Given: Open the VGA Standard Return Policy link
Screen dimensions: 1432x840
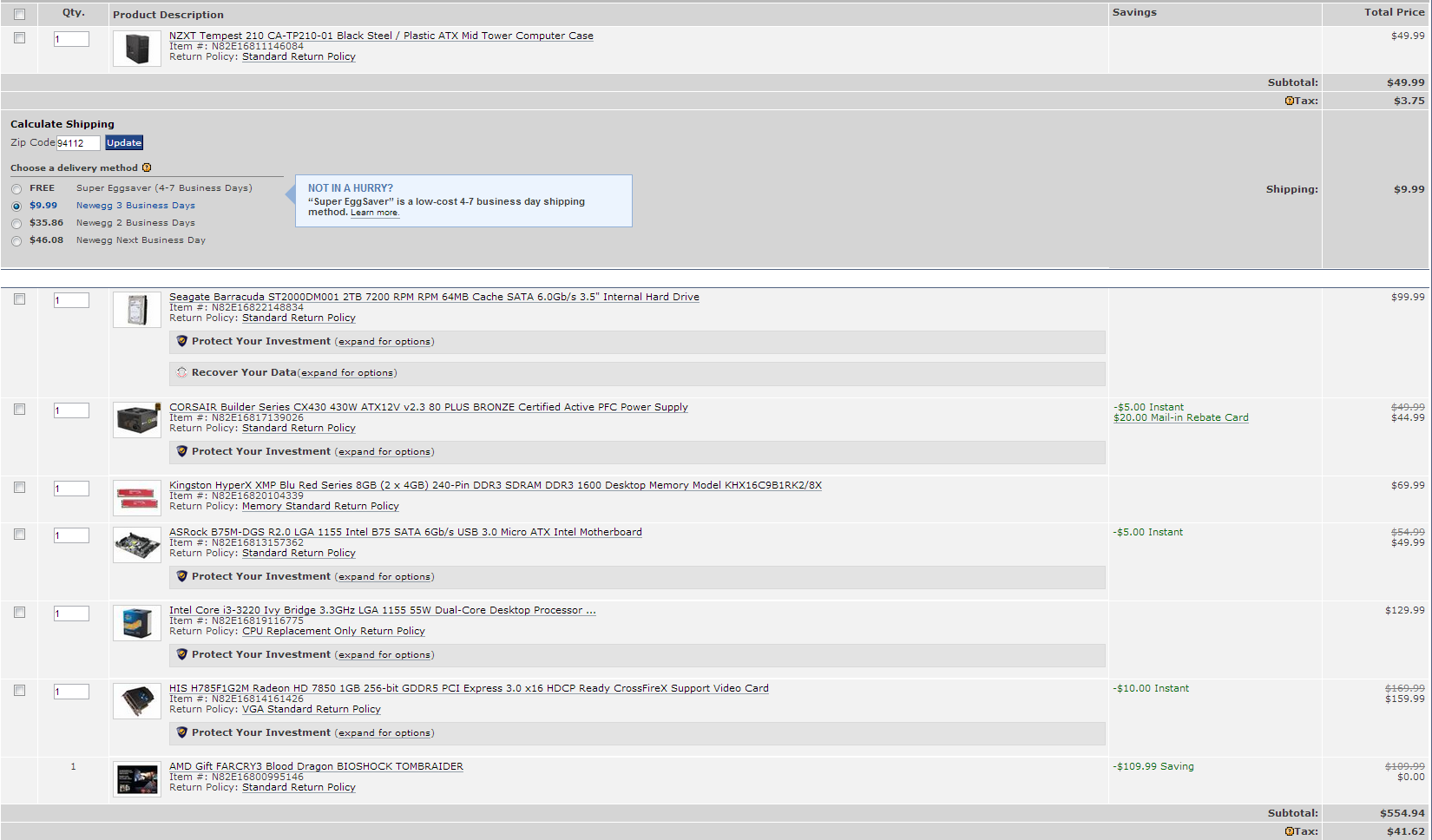Looking at the screenshot, I should (312, 709).
